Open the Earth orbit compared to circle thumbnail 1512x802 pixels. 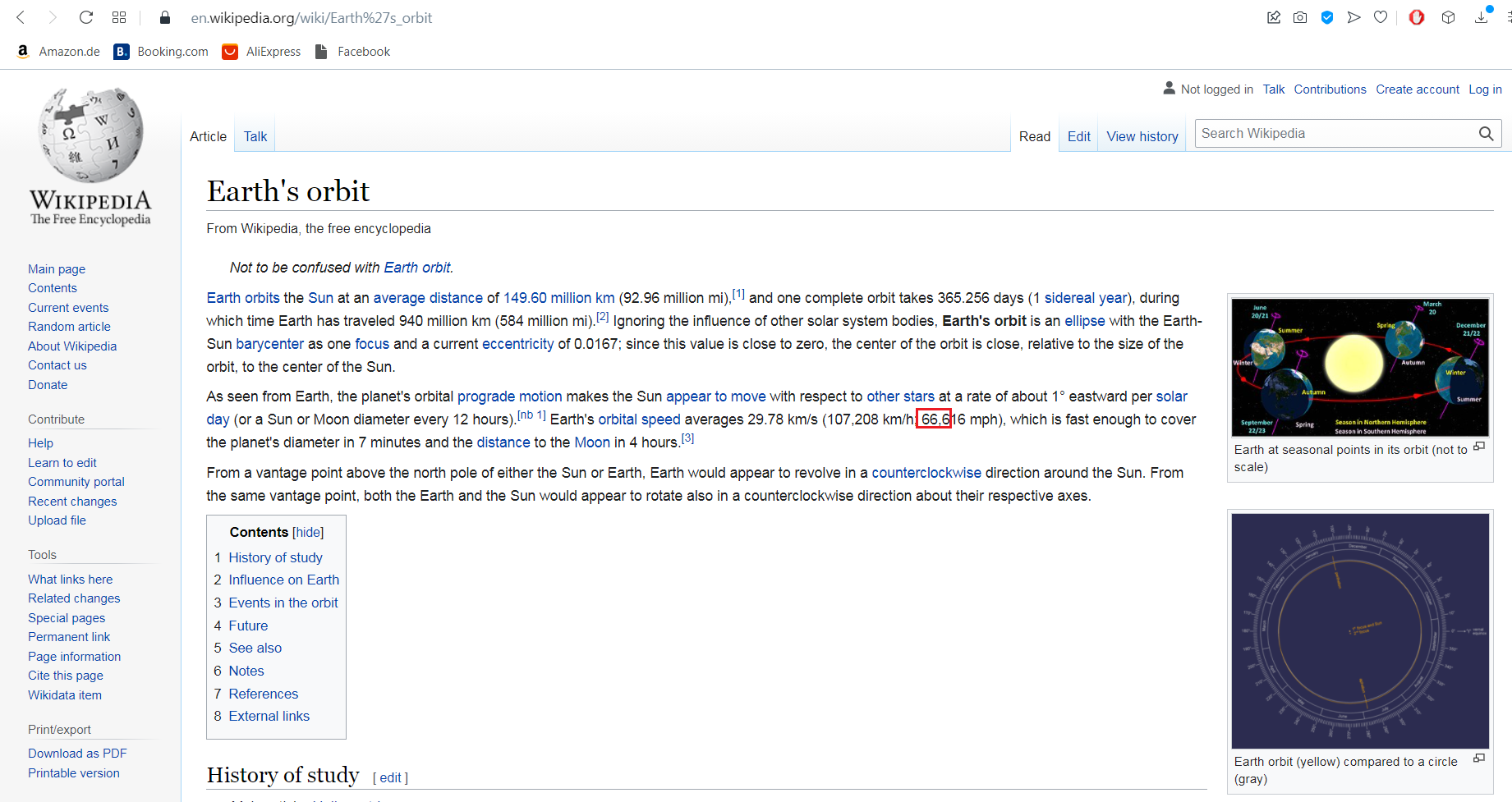click(x=1360, y=630)
